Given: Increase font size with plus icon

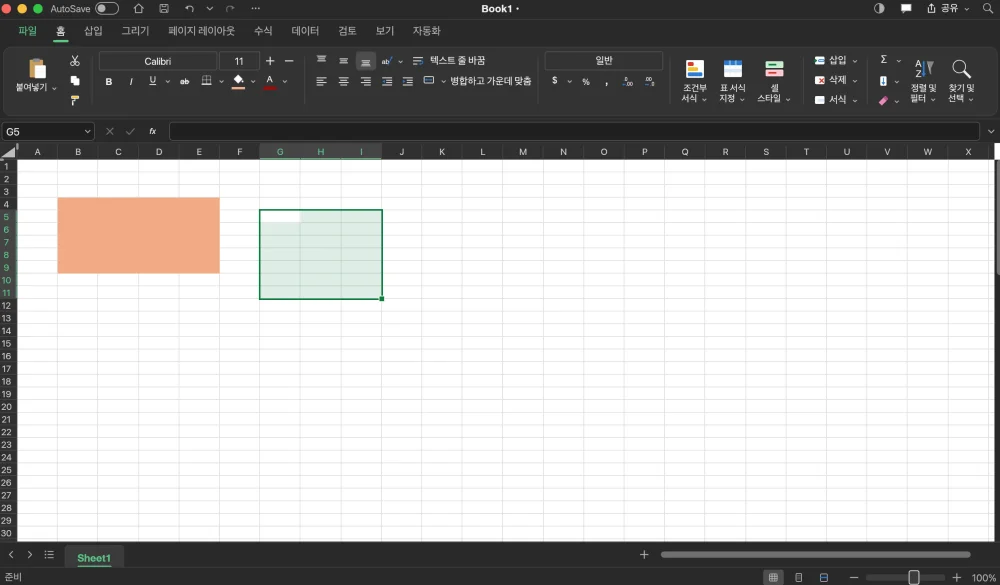Looking at the screenshot, I should pos(270,61).
